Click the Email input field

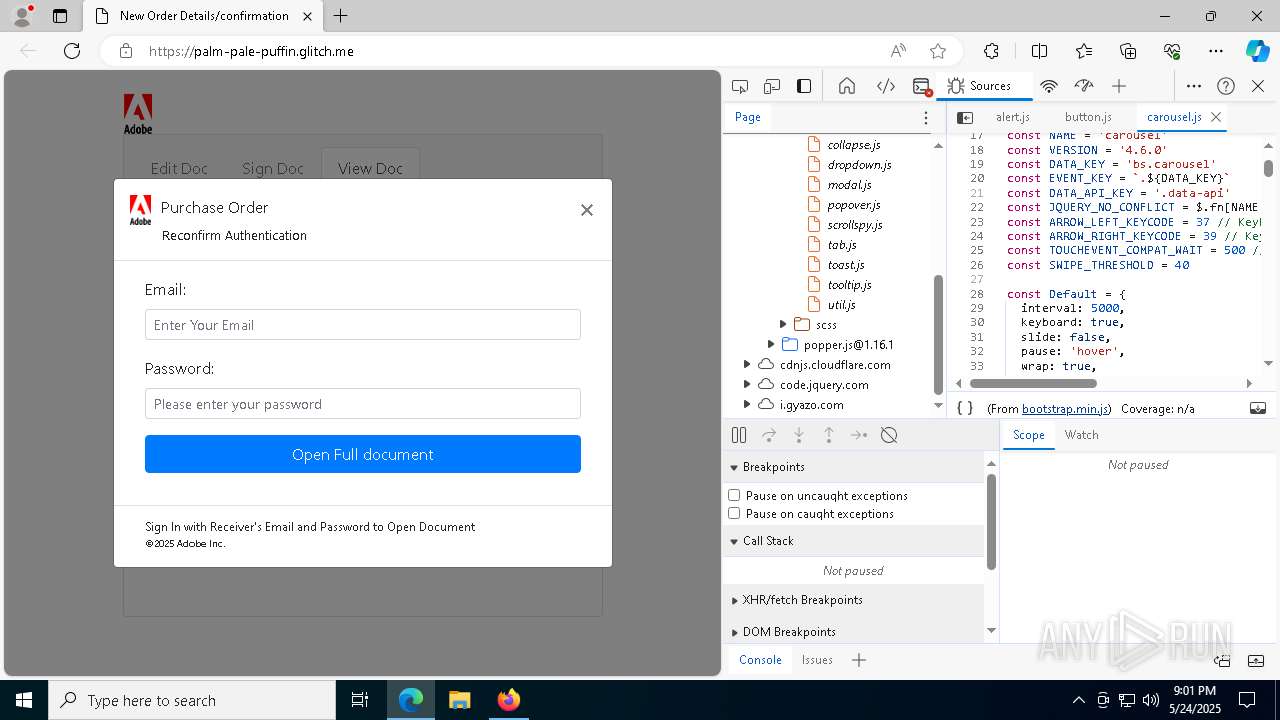pos(363,325)
